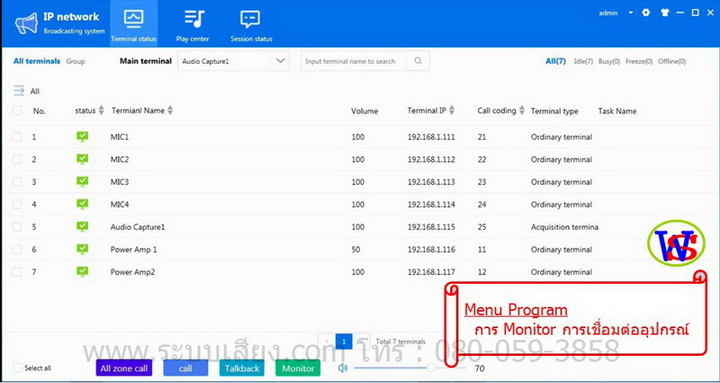Viewport: 720px width, 383px height.
Task: Go to previous page arrow
Action: [x=326, y=341]
